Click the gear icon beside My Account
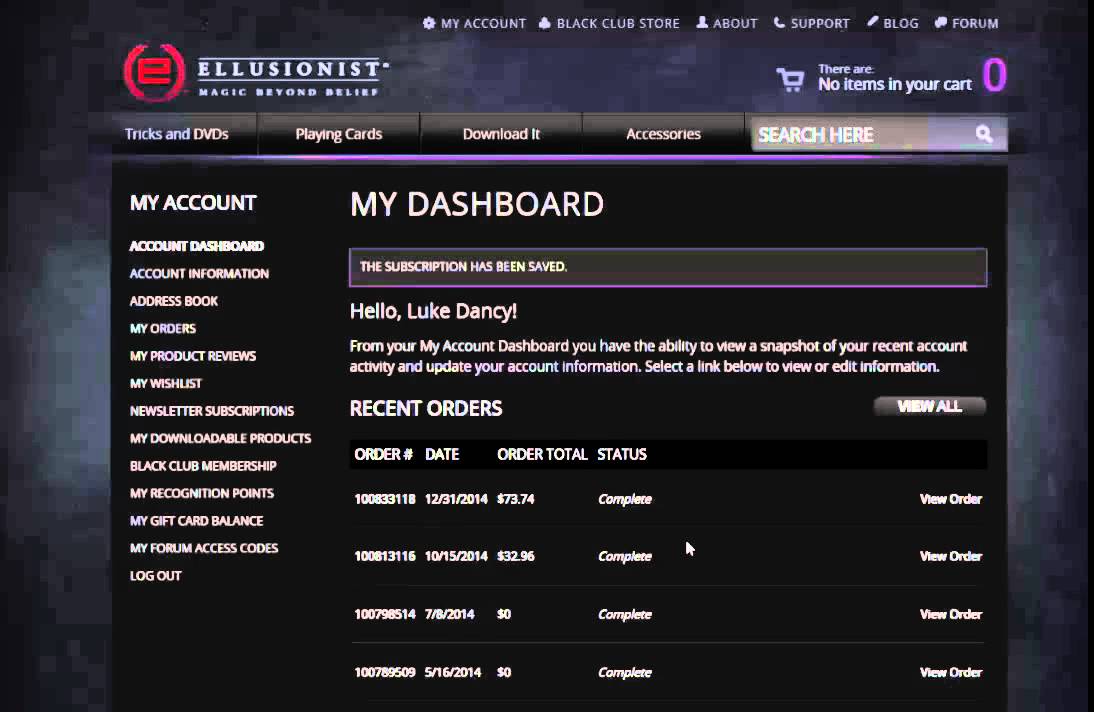Screen dimensions: 1094x712 click(429, 23)
